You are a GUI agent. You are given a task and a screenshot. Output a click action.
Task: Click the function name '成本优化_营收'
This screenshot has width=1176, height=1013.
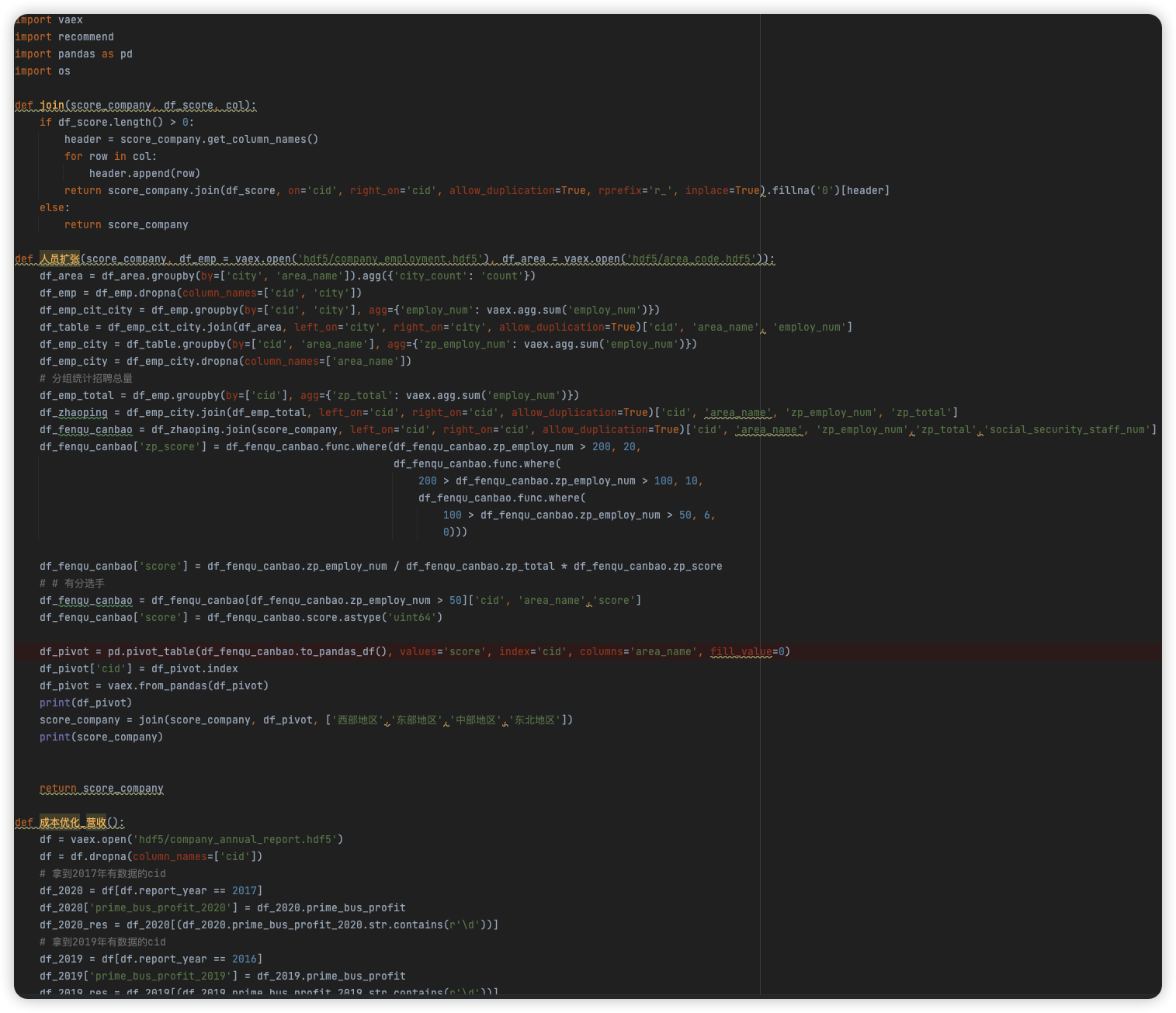[x=73, y=823]
